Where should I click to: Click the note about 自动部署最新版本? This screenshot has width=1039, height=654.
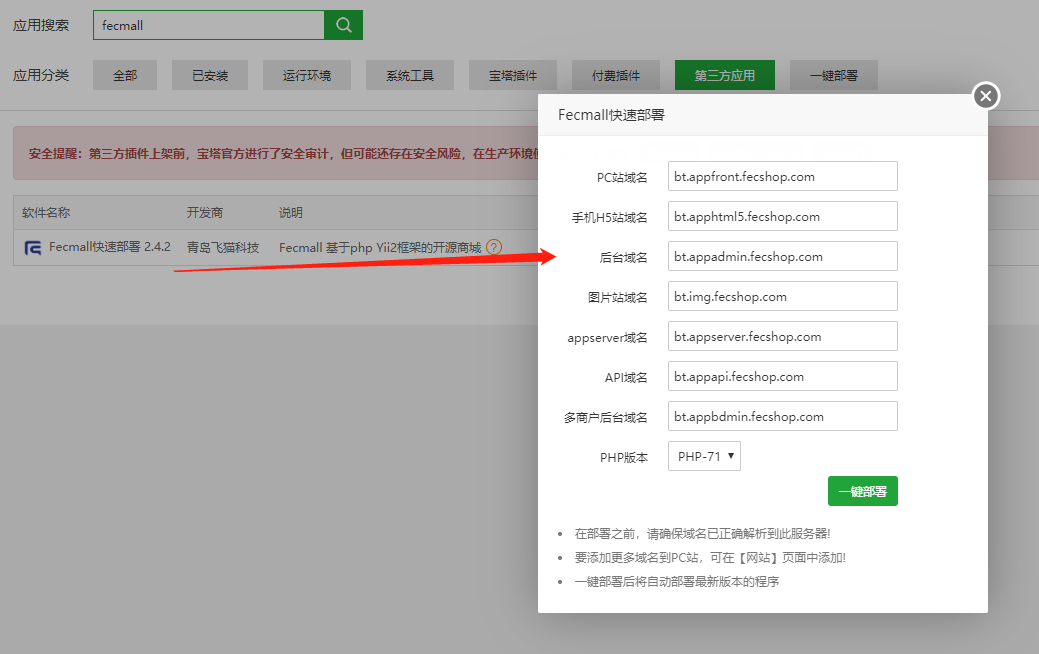coord(677,581)
